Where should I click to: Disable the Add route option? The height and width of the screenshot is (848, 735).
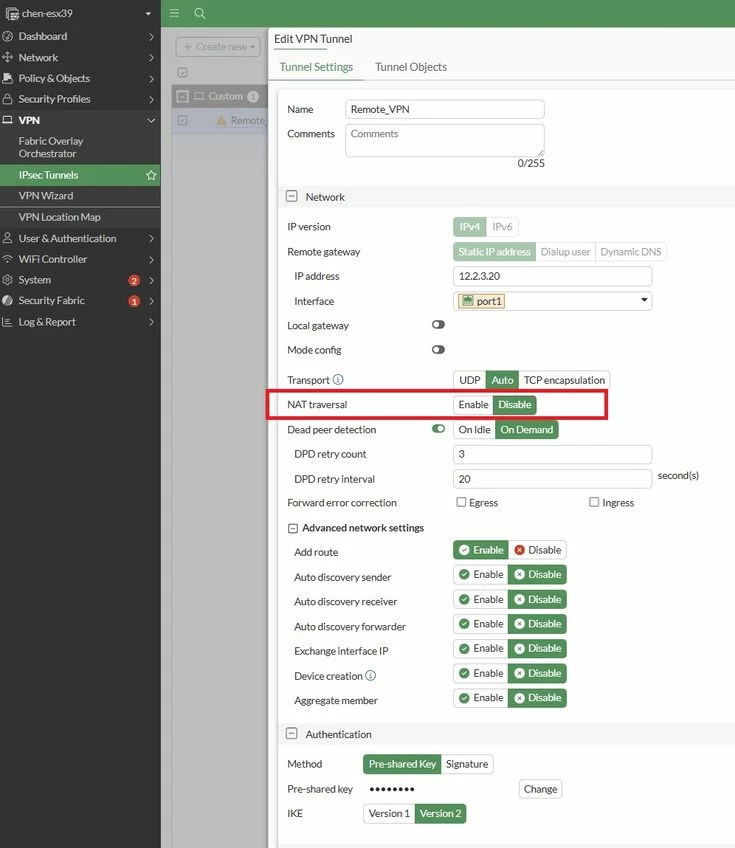point(537,550)
